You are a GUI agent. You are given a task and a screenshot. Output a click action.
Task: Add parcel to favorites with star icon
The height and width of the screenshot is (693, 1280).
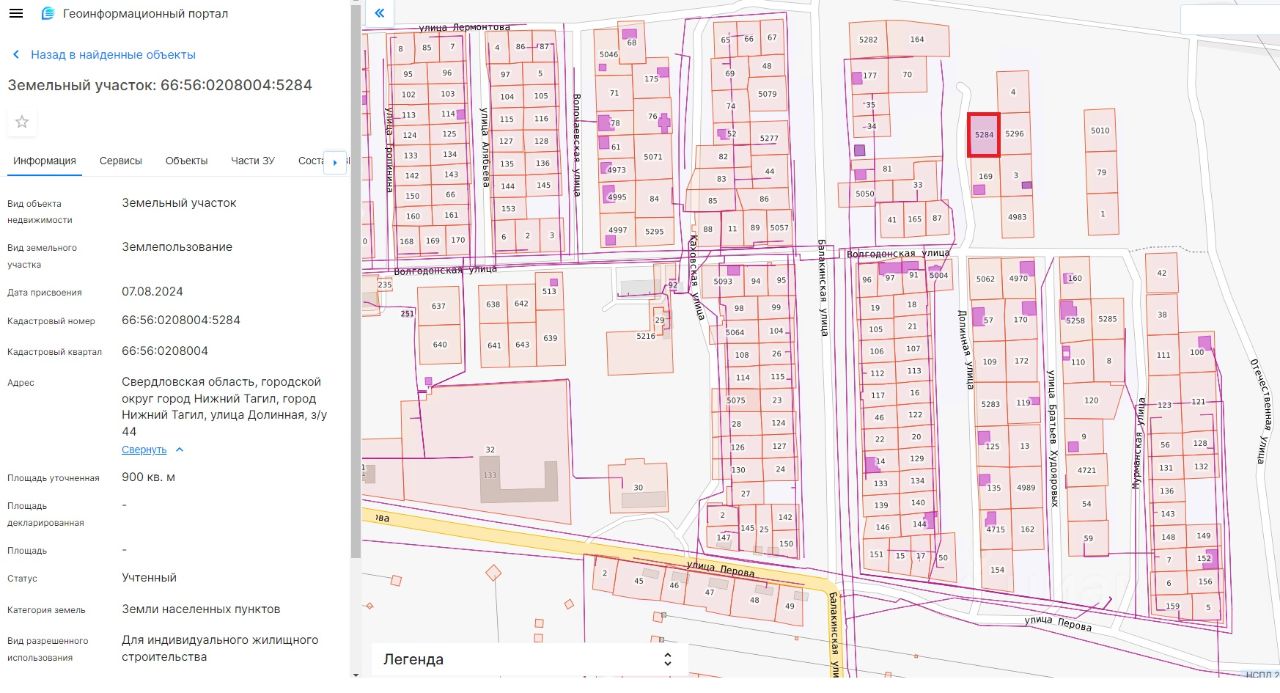pyautogui.click(x=22, y=122)
